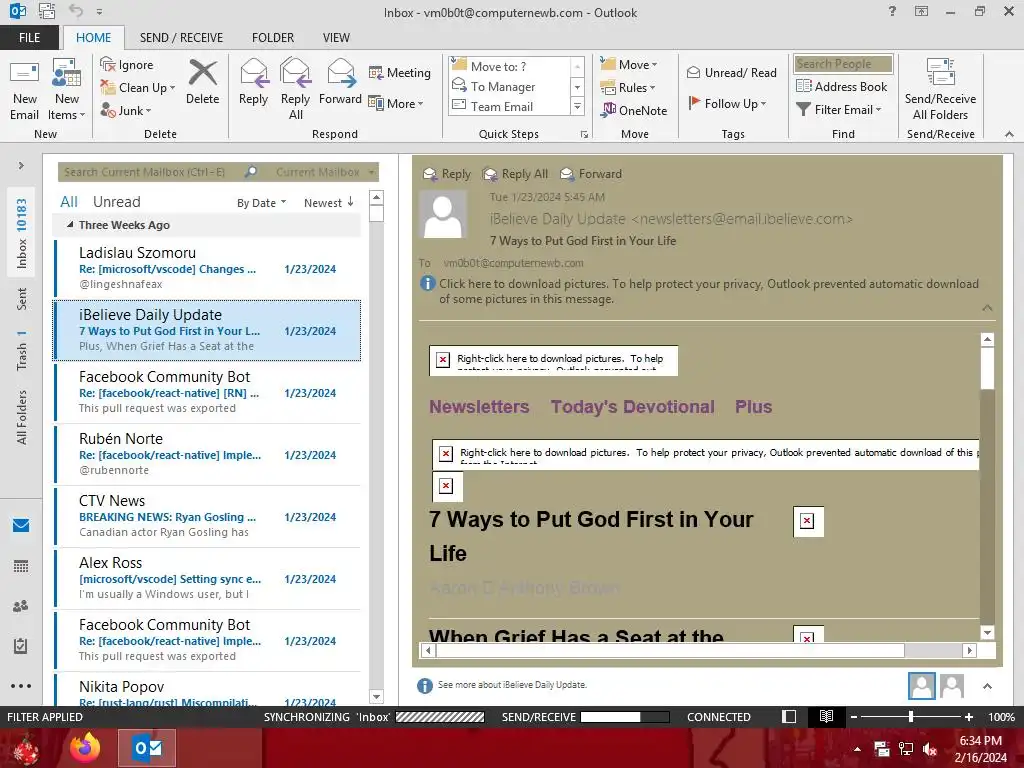Click the Ignore conversation icon
Viewport: 1024px width, 768px height.
pyautogui.click(x=108, y=64)
